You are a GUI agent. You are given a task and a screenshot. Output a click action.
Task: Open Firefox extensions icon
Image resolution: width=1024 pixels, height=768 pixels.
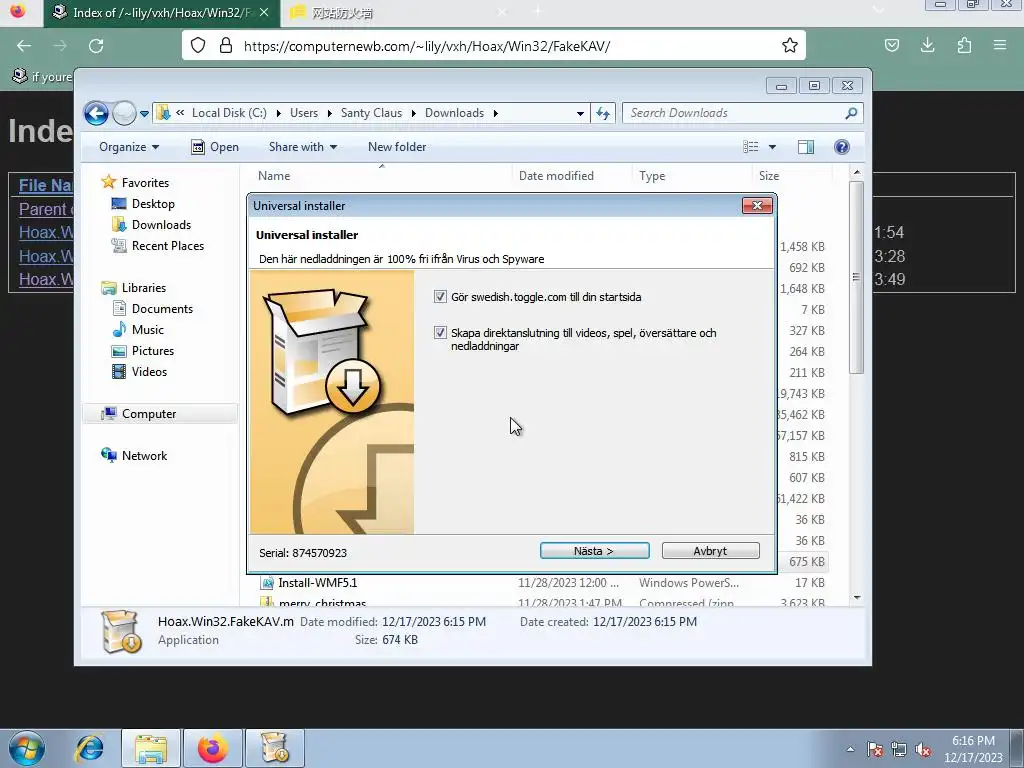(x=964, y=45)
